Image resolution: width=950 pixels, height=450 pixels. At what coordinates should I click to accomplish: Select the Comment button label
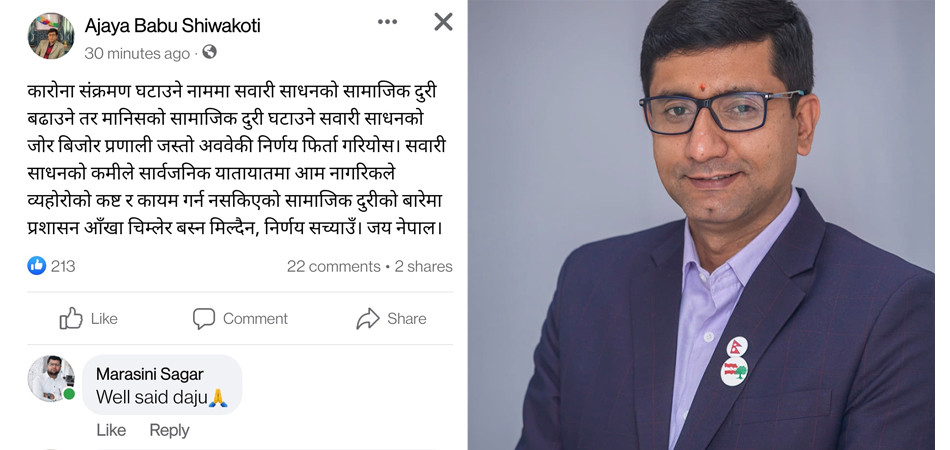(255, 319)
